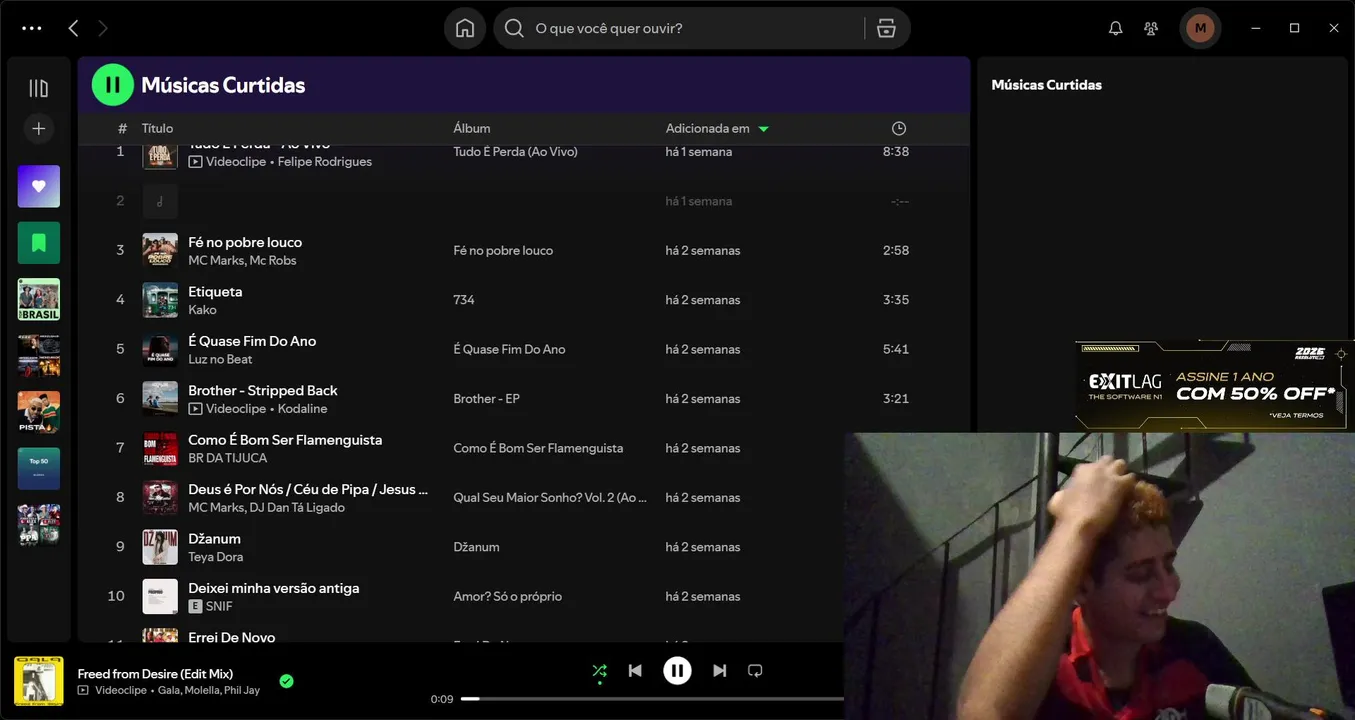Open artist MC Marks, Mc Robs link
This screenshot has height=720, width=1355.
pyautogui.click(x=242, y=260)
